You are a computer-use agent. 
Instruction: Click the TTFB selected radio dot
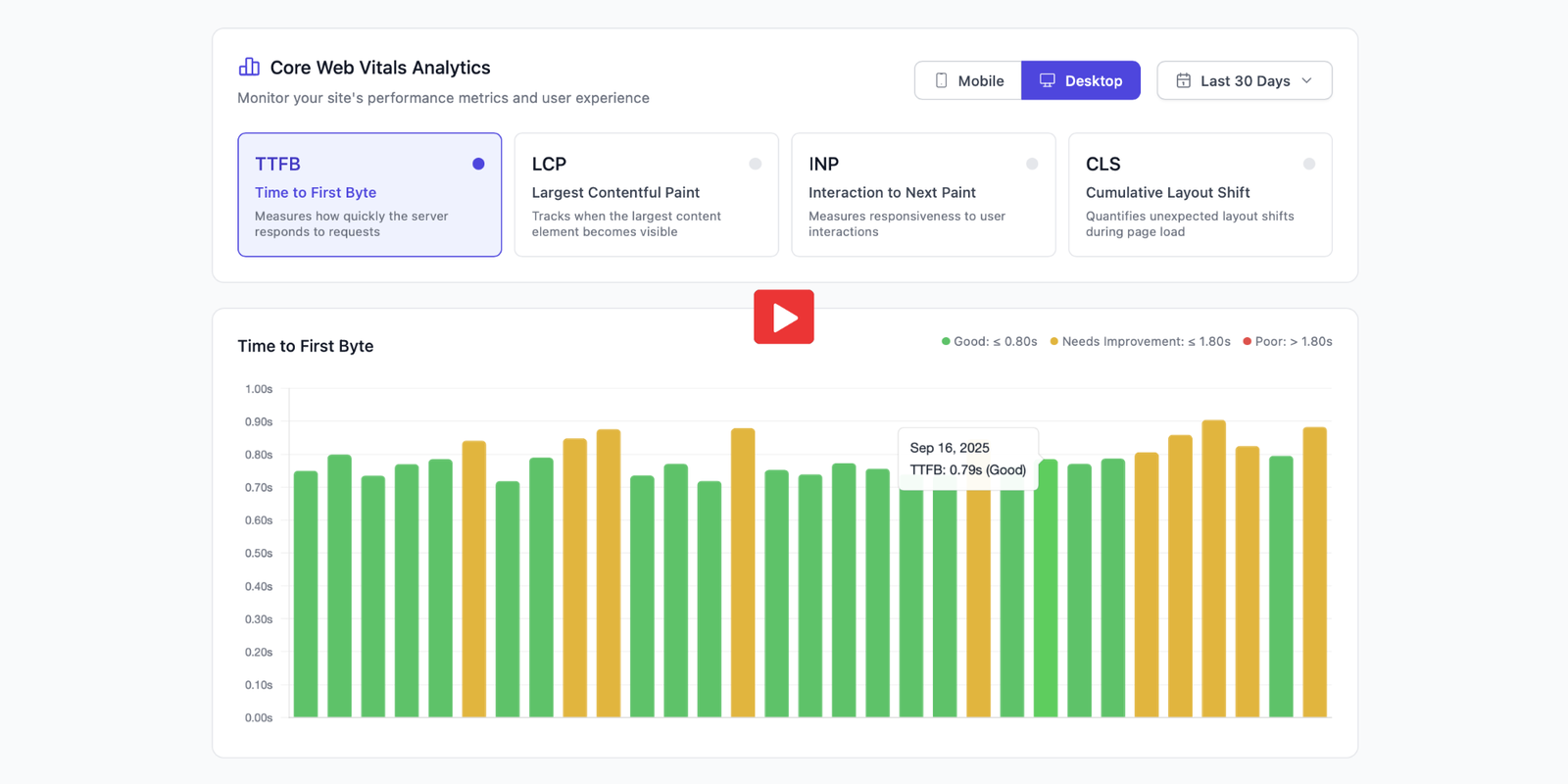click(478, 164)
